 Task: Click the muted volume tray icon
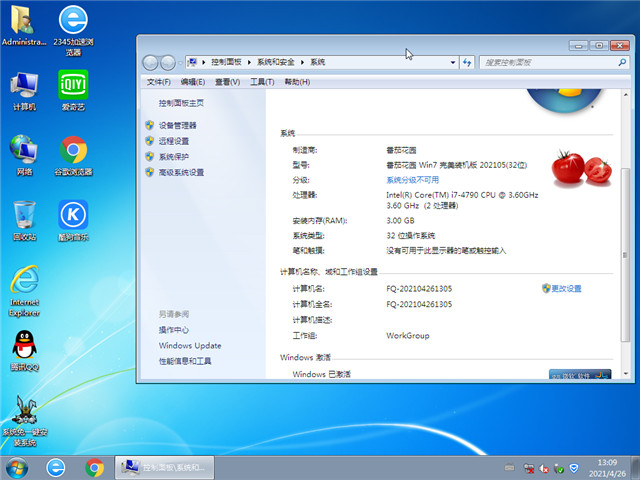[543, 469]
